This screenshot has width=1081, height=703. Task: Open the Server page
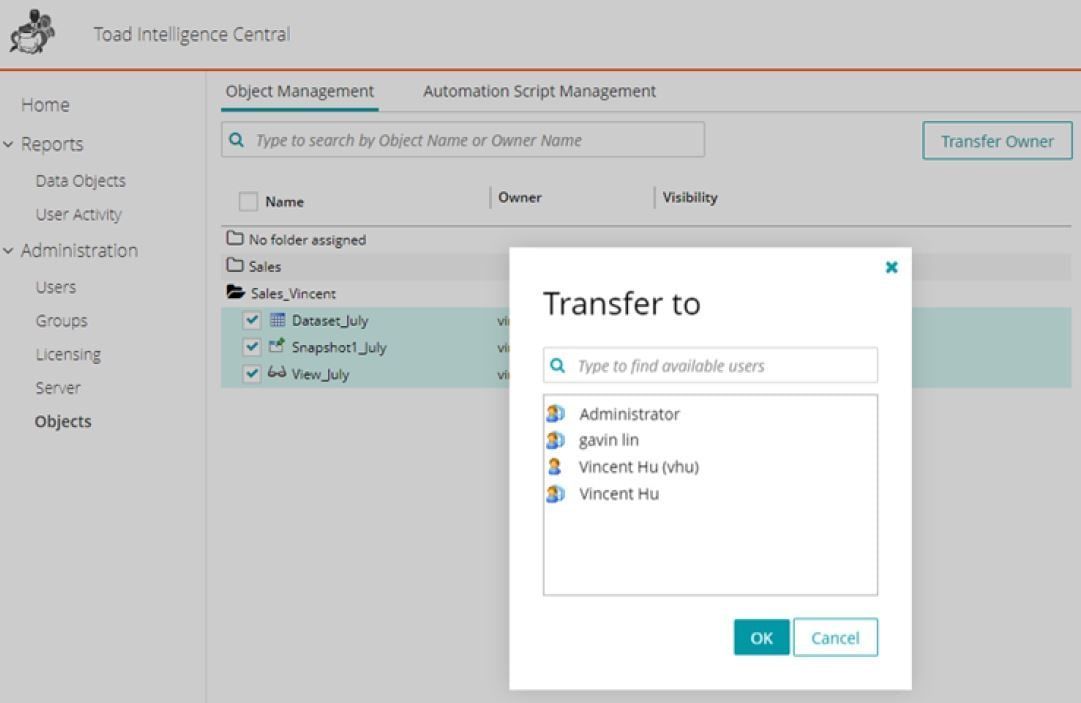pyautogui.click(x=59, y=388)
